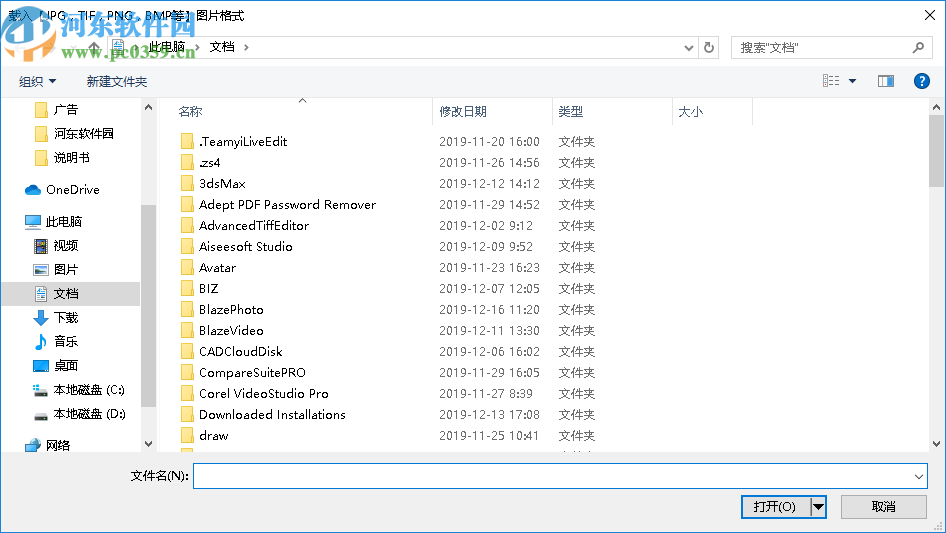Expand the view options dropdown arrow
Image resolution: width=946 pixels, height=533 pixels.
[x=852, y=81]
